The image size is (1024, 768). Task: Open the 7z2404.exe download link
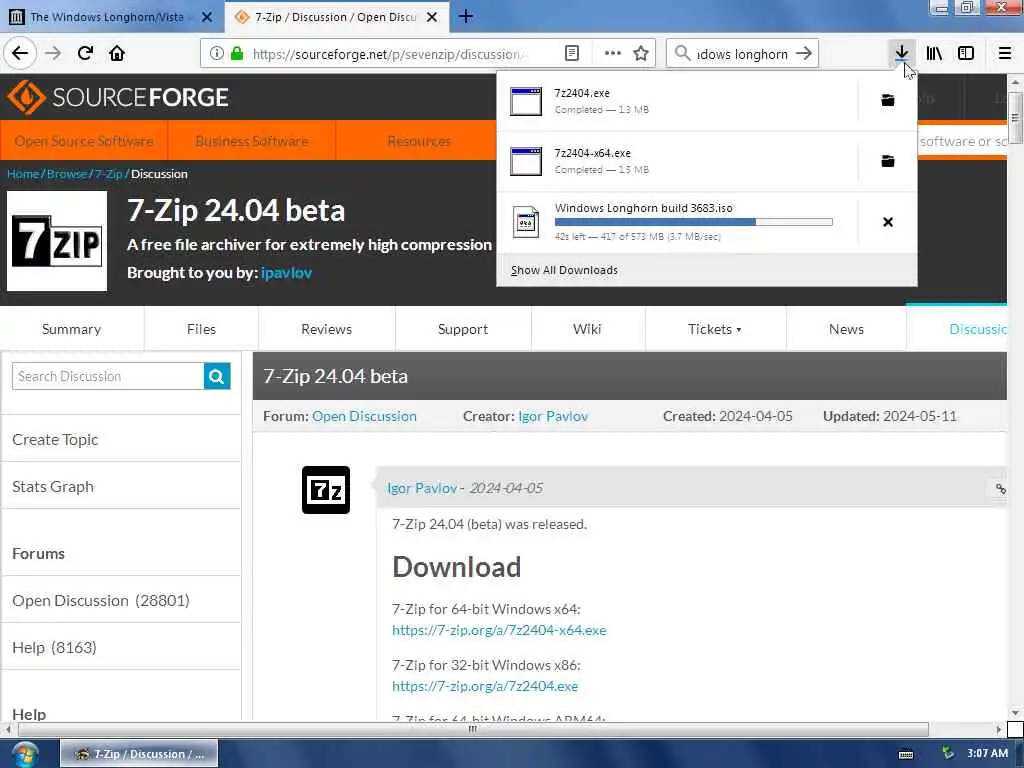[x=485, y=686]
